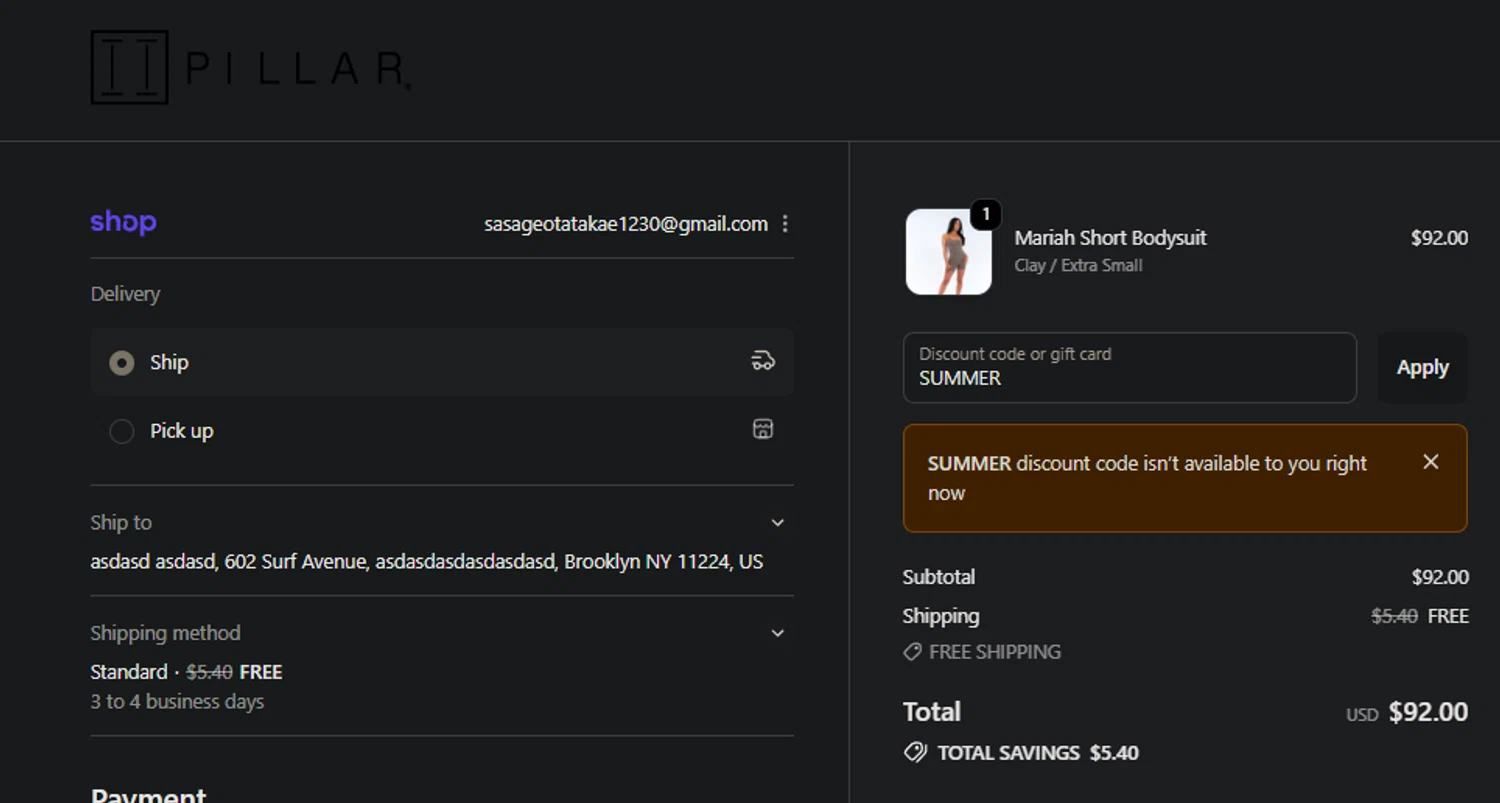The image size is (1500, 803).
Task: Click the quantity badge on product image
Action: (x=985, y=214)
